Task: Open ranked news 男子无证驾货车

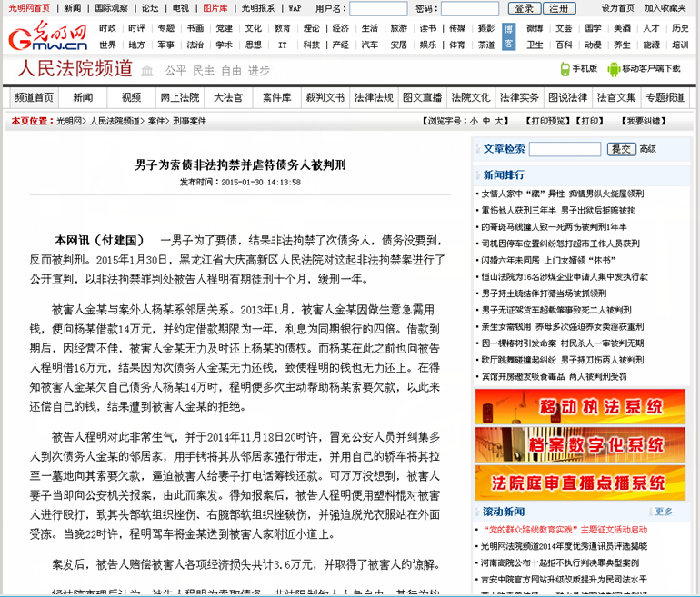Action: click(x=556, y=309)
